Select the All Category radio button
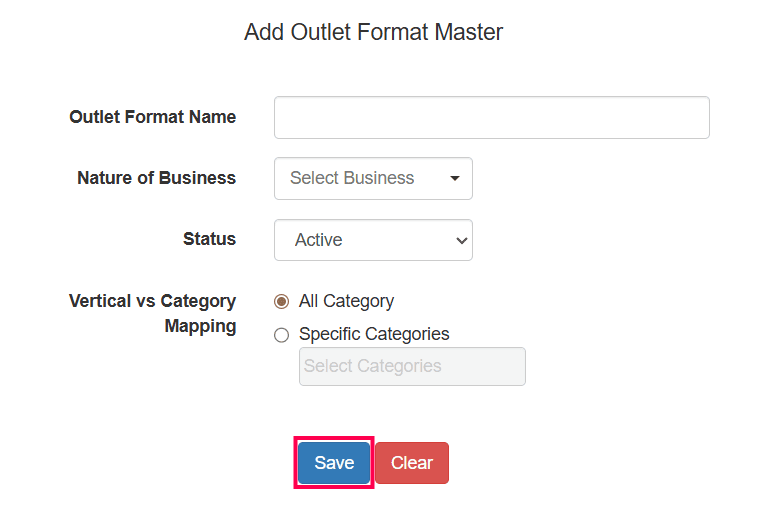769x517 pixels. (281, 301)
